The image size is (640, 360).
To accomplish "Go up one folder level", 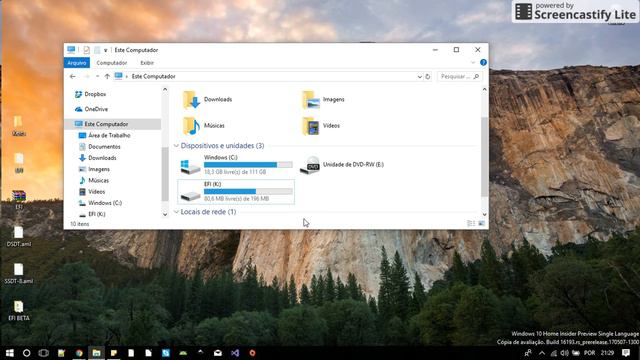I will pos(107,76).
